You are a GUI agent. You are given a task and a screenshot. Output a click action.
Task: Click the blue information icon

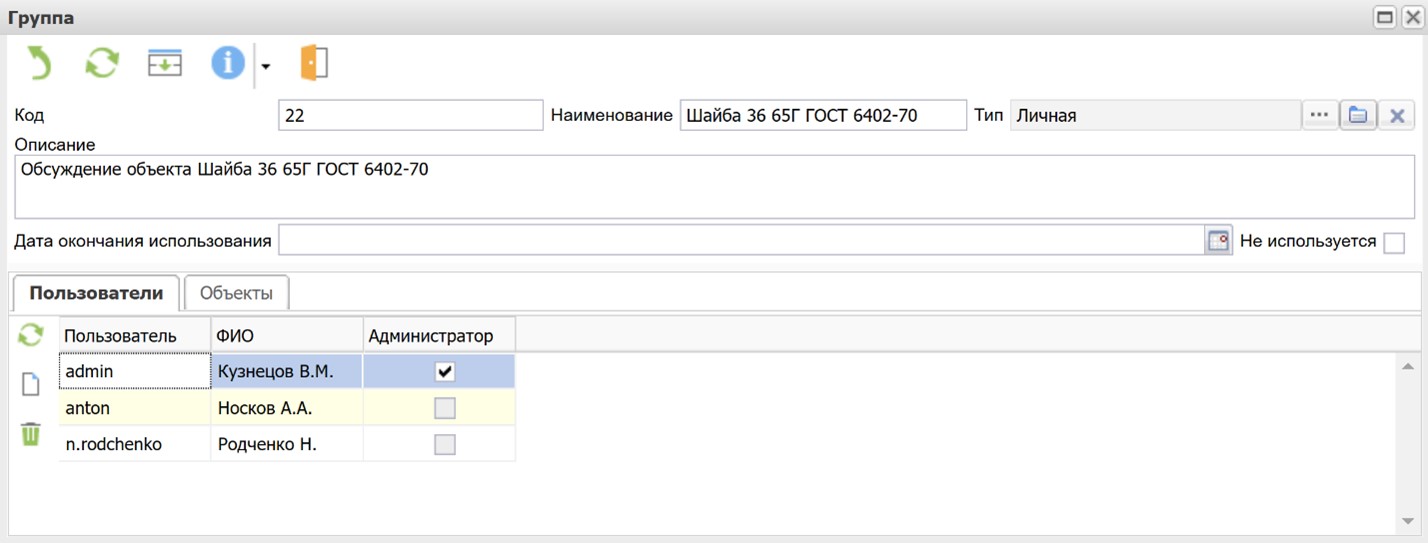tap(227, 64)
